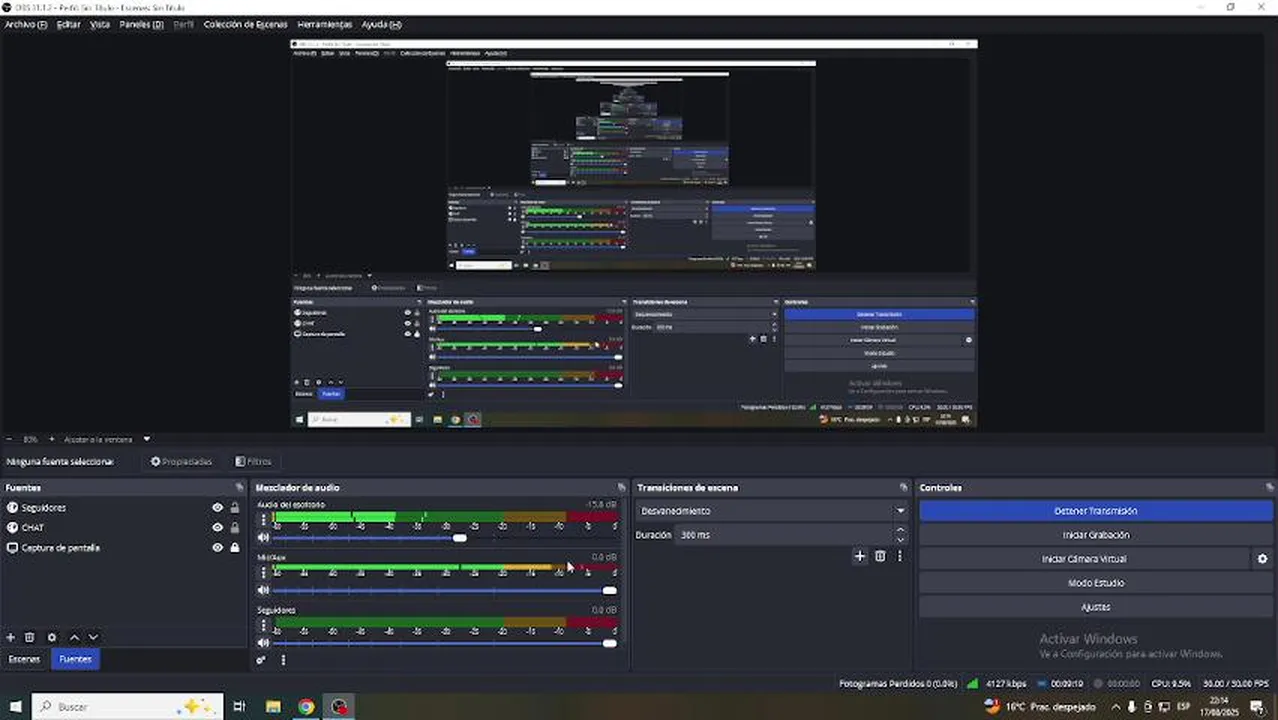Mute Seguidores audio via its speaker icon
The height and width of the screenshot is (720, 1278).
[264, 642]
